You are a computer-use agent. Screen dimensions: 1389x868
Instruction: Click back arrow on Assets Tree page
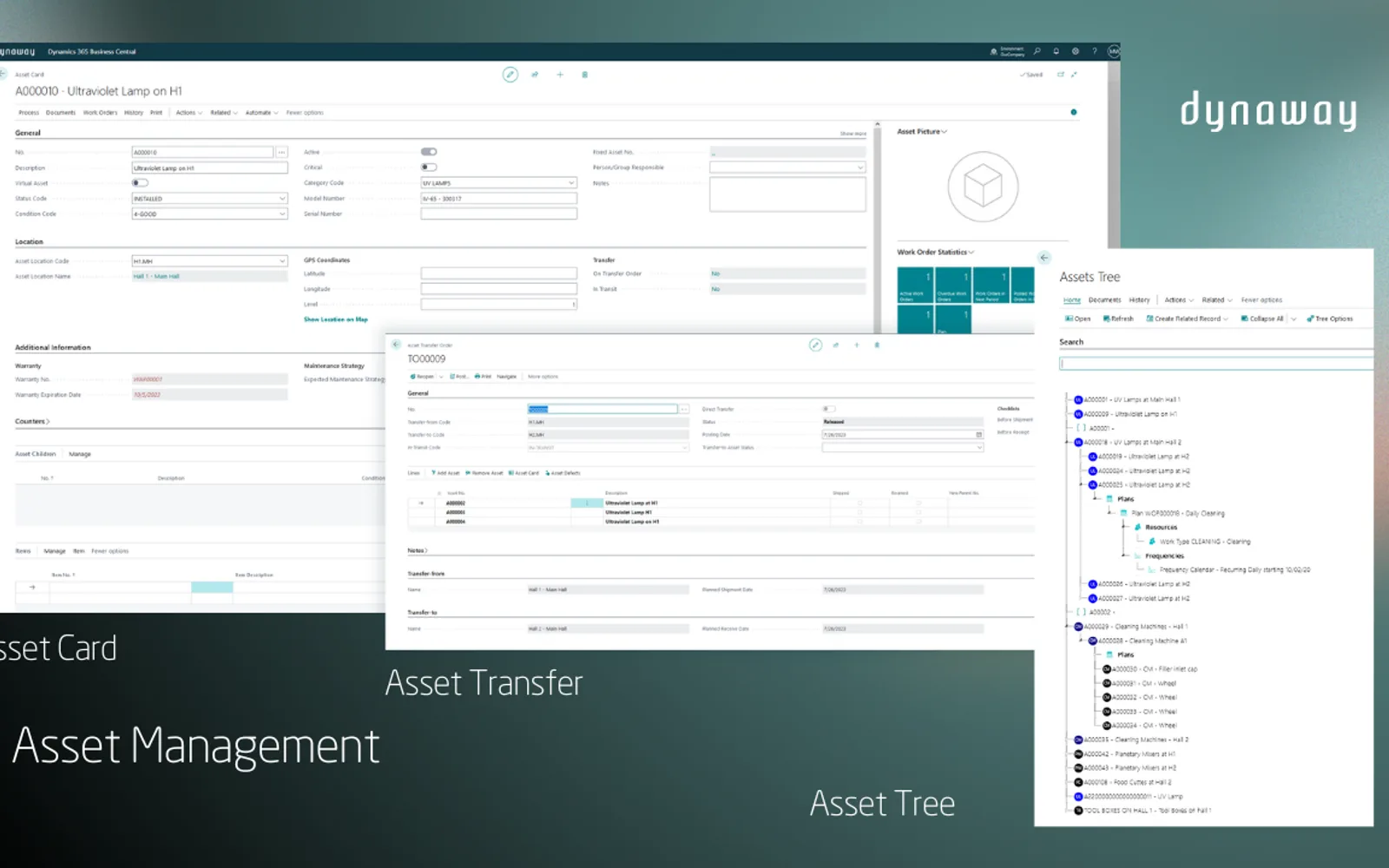coord(1044,258)
